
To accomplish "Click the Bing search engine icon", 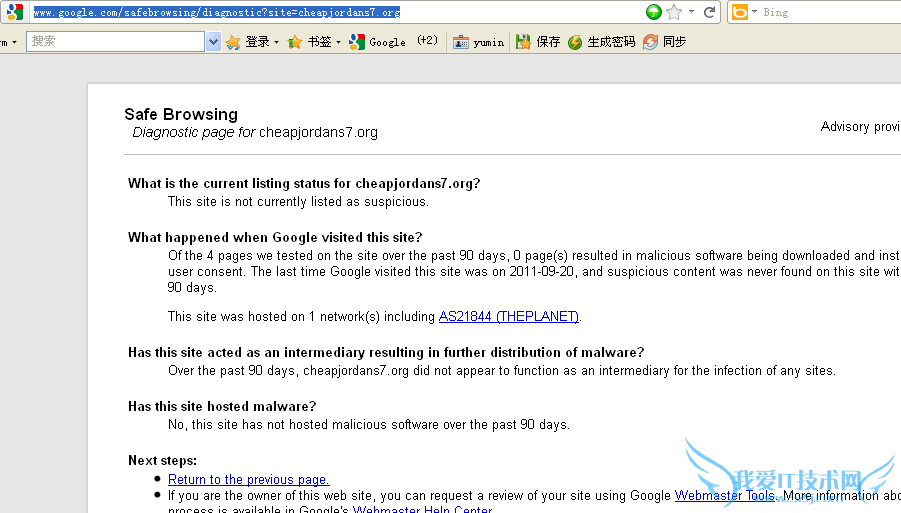I will tap(740, 12).
